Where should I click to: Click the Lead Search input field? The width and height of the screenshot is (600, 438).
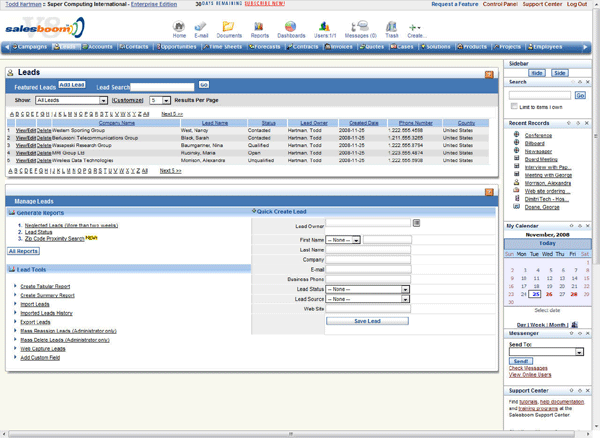click(162, 87)
